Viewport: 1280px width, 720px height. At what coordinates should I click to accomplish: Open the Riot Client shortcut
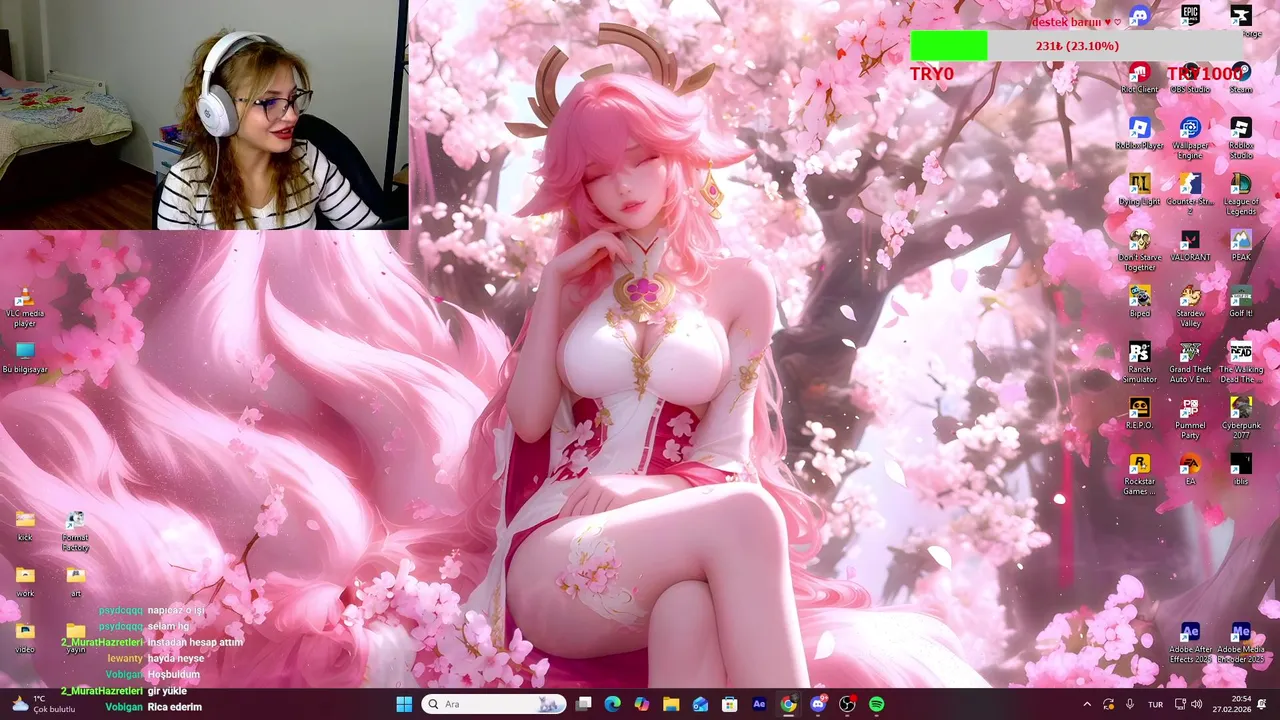pos(1139,78)
